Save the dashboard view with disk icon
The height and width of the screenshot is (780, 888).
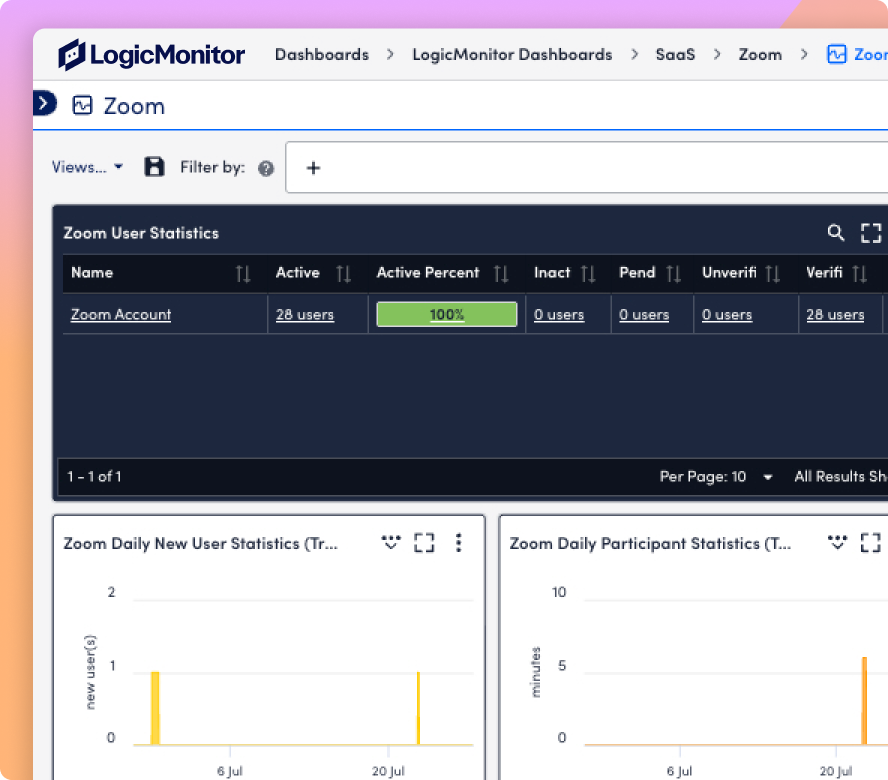tap(154, 167)
